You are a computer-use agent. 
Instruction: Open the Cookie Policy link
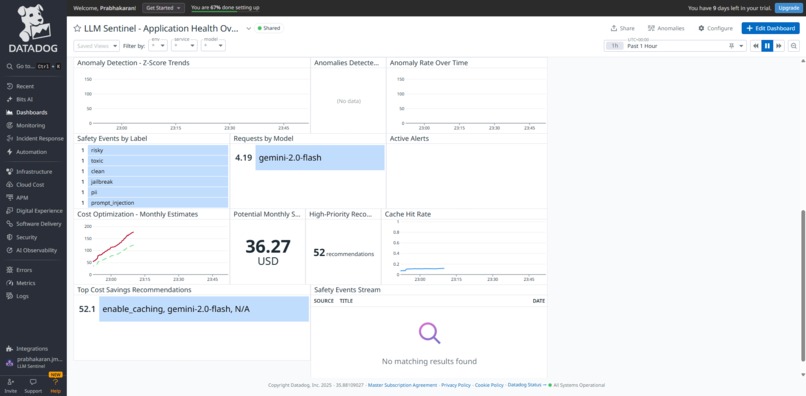(489, 385)
